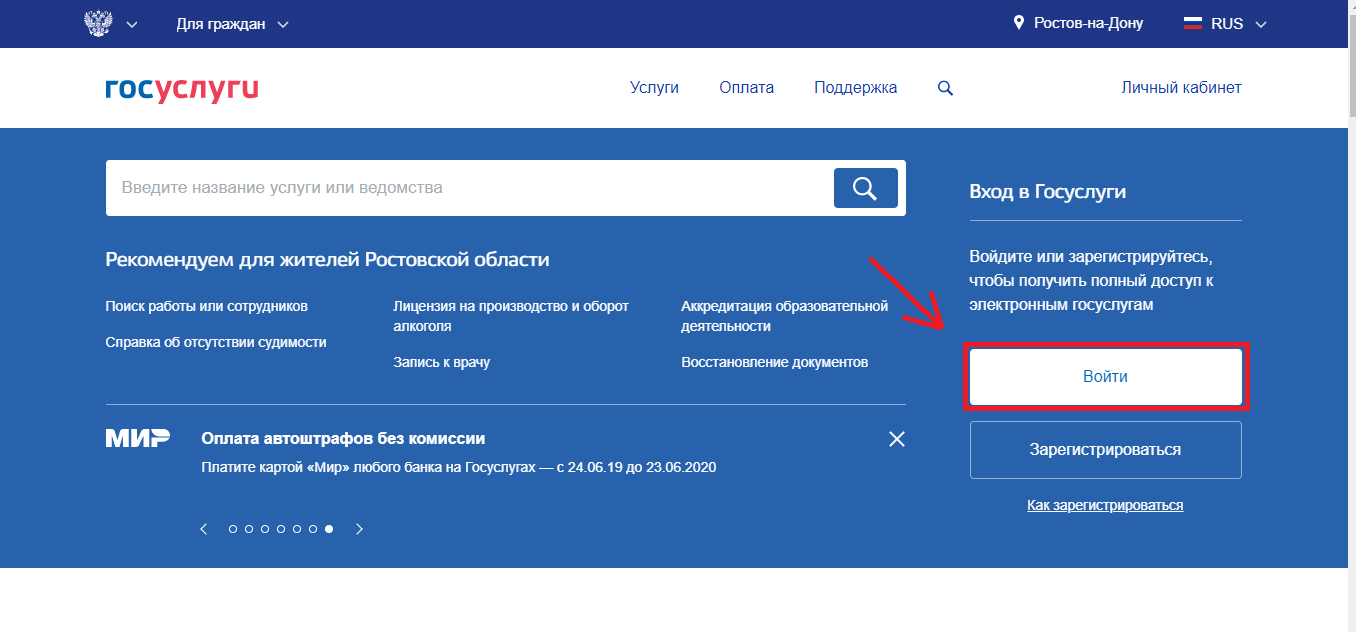Close the Mir card banner
This screenshot has height=632, width=1356.
[896, 439]
